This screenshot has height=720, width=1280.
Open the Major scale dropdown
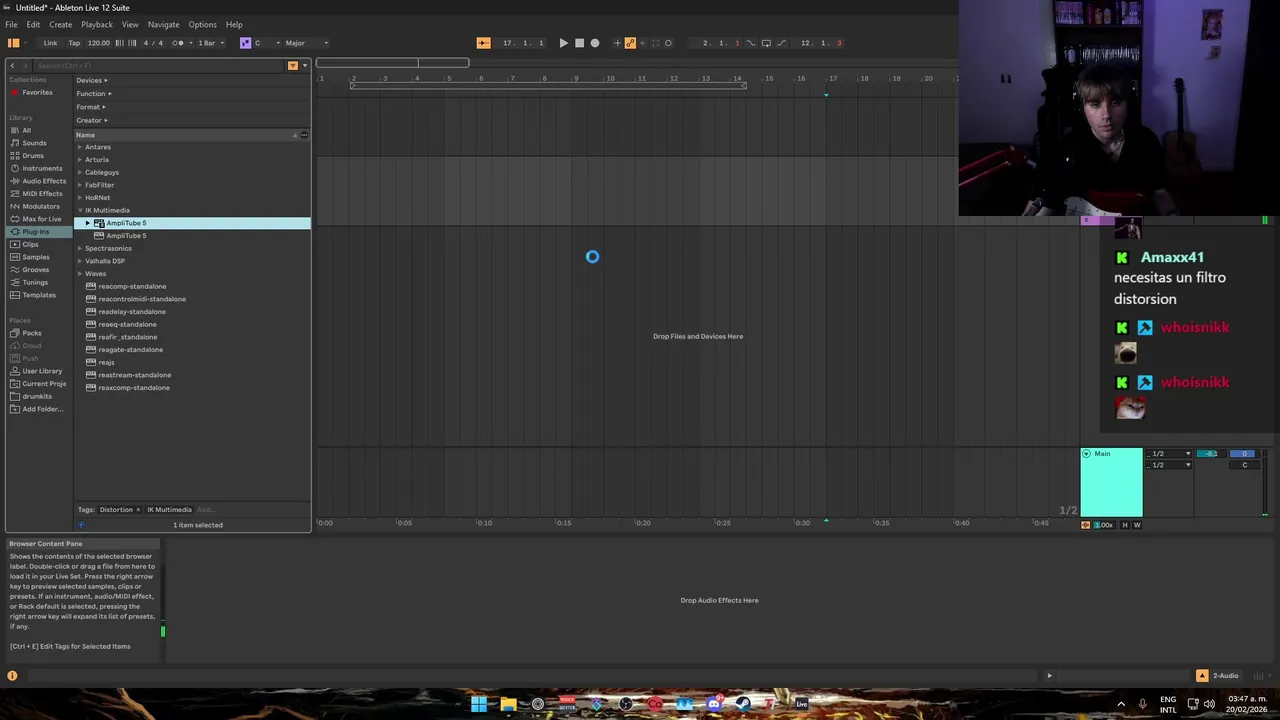pyautogui.click(x=306, y=43)
